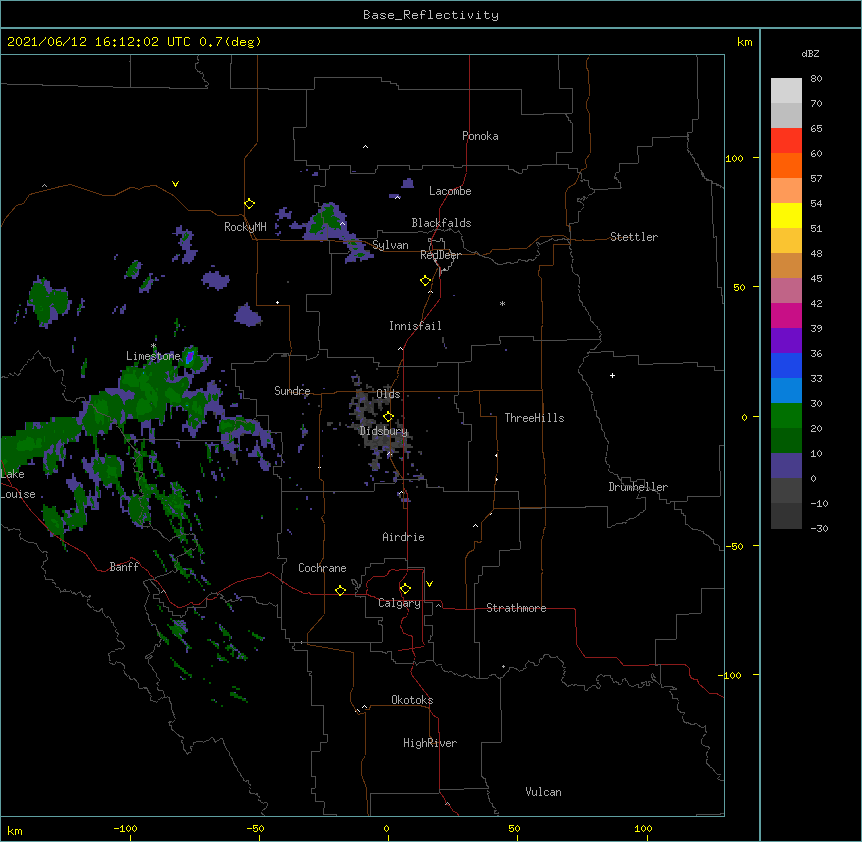Screen dimensions: 862x842
Task: Click the yellow marker beside Olds
Action: coord(388,416)
